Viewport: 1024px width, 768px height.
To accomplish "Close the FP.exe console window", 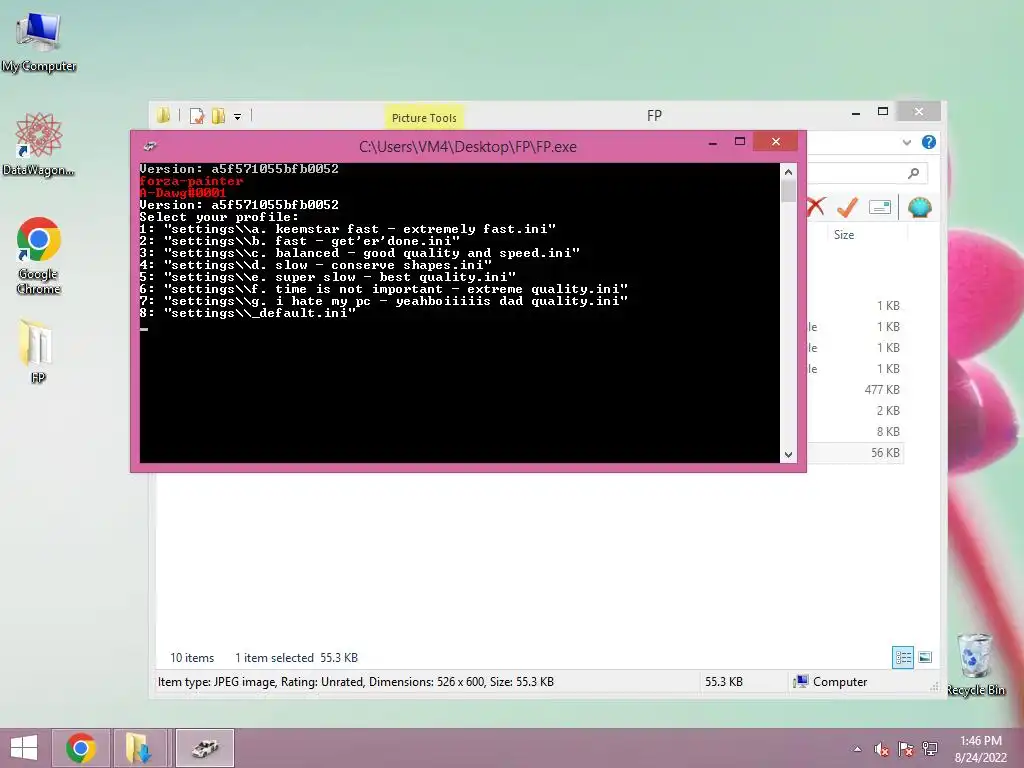I will [x=775, y=142].
